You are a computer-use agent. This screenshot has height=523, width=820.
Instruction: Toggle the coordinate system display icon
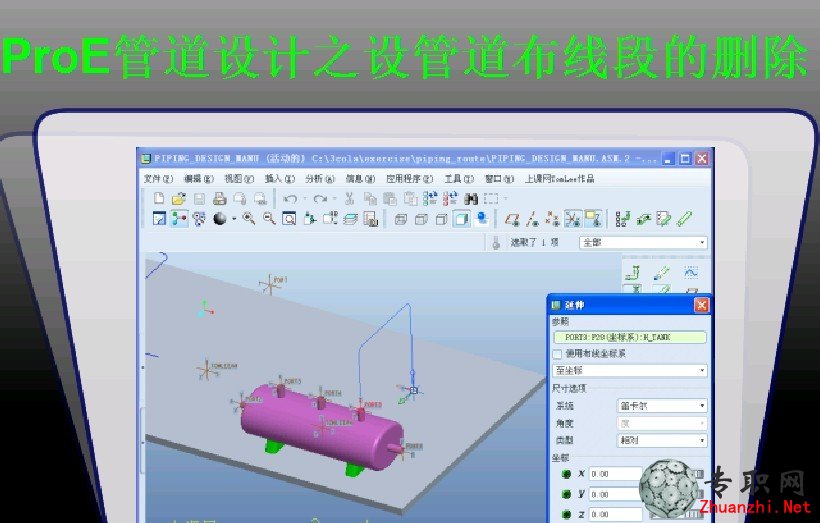573,219
